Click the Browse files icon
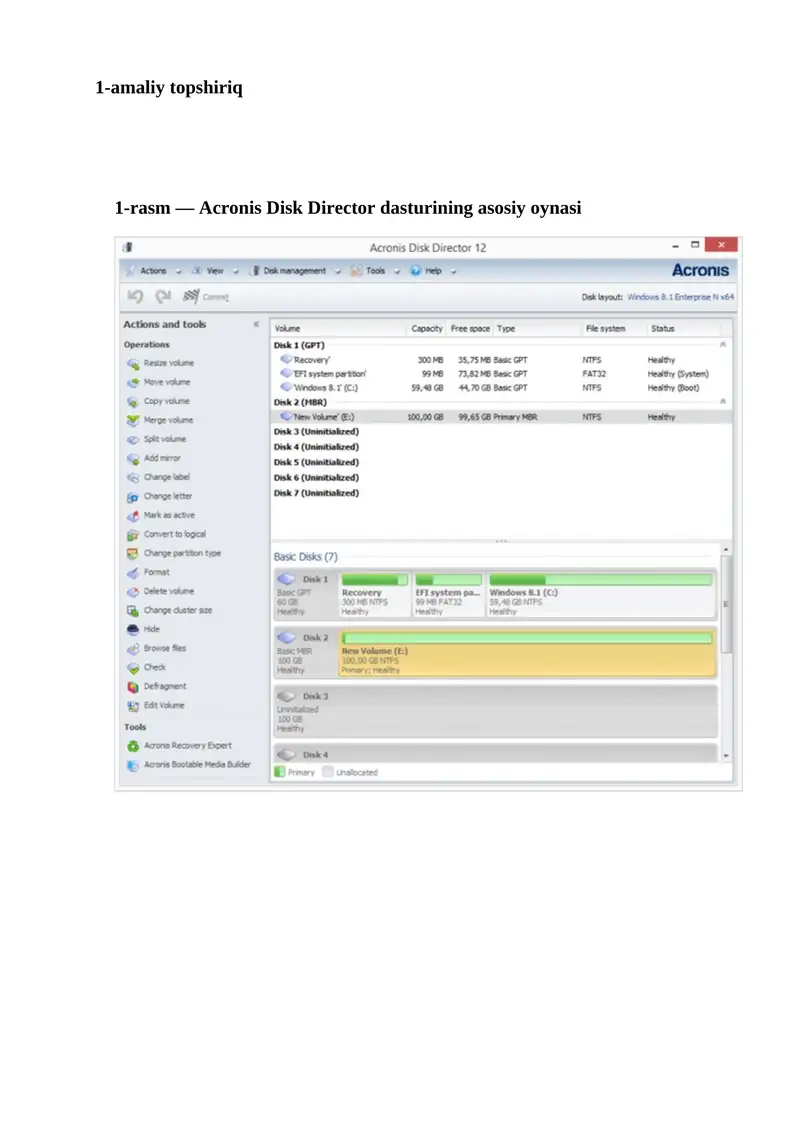Screen dimensions: 800x1131 [133, 648]
